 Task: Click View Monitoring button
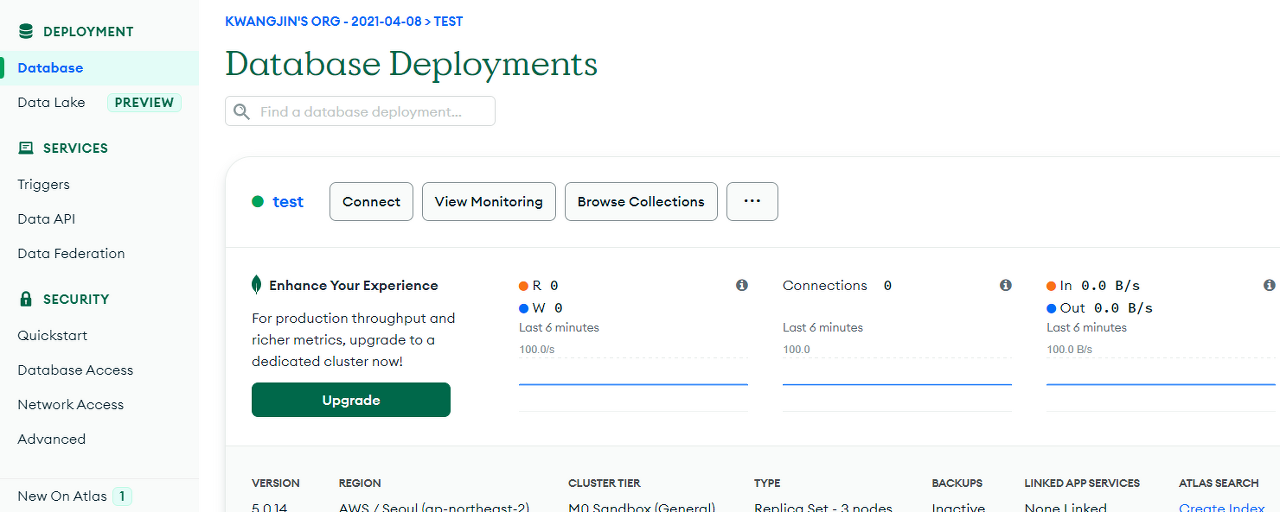click(x=488, y=201)
